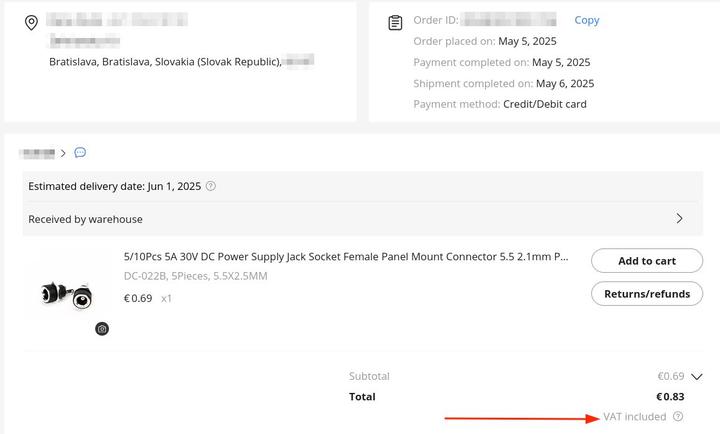
Task: Click the order clipboard icon
Action: (396, 23)
